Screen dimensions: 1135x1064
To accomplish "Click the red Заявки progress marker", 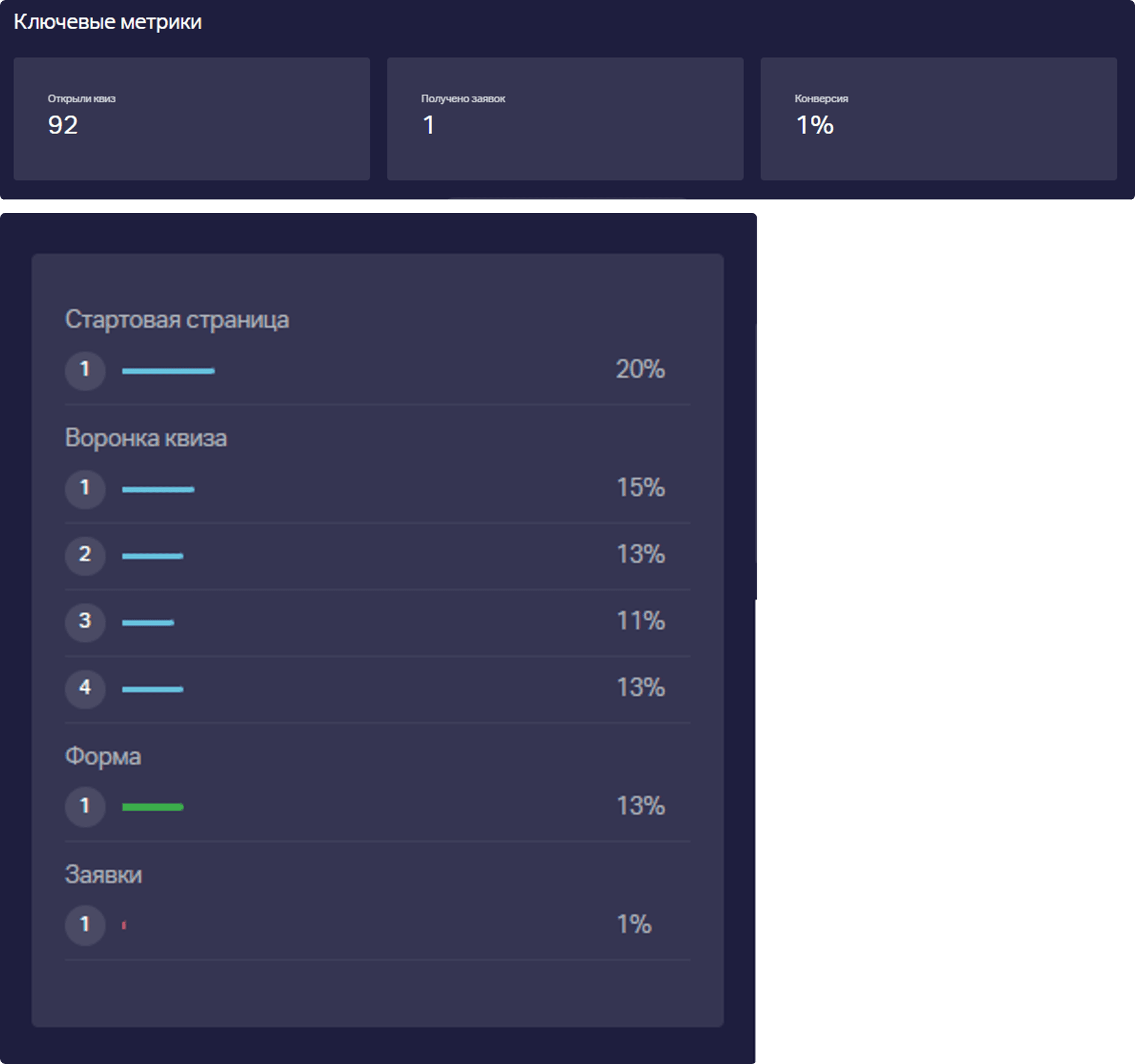I will coord(124,925).
